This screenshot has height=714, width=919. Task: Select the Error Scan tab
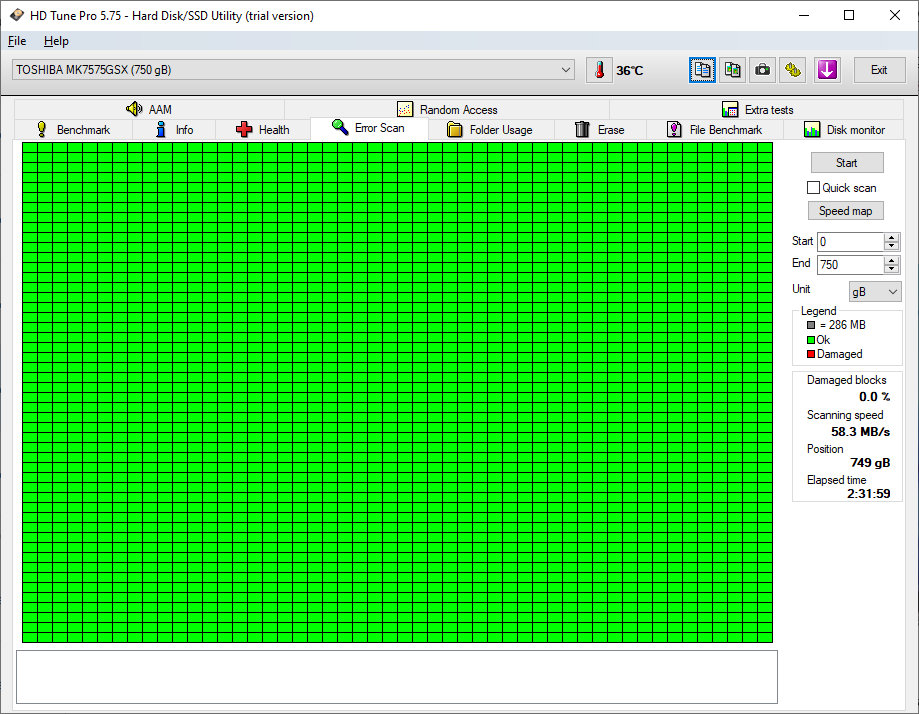coord(369,128)
